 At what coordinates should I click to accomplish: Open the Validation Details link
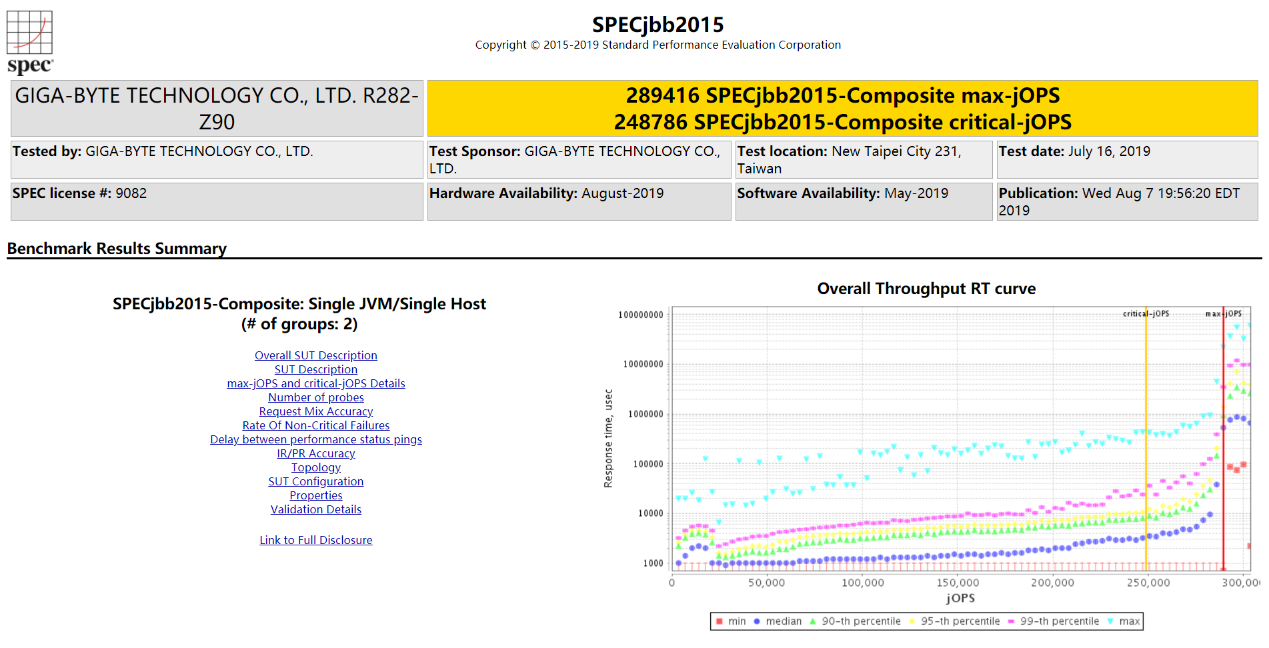tap(316, 510)
